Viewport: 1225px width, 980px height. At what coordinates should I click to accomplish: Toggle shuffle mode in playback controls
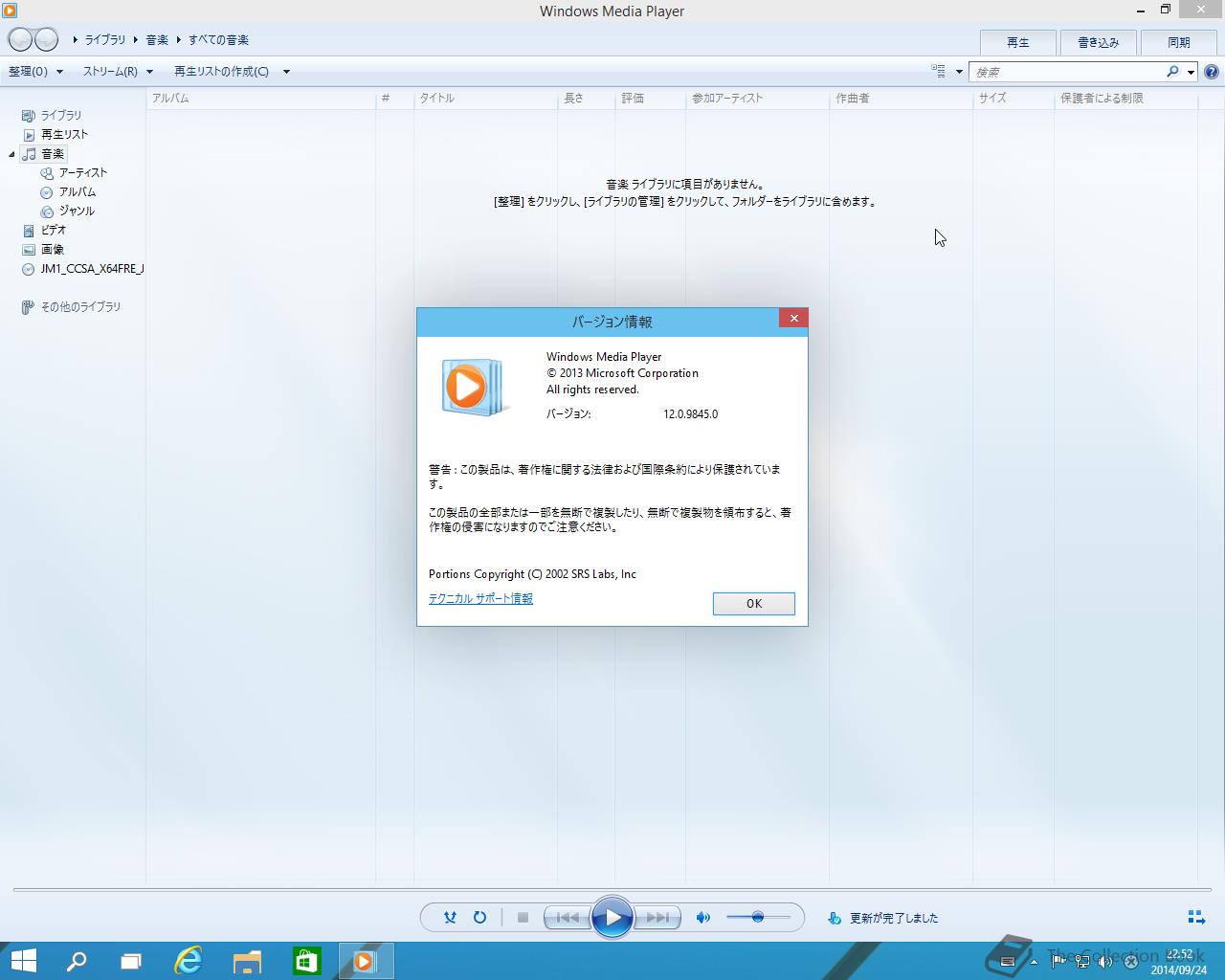coord(450,917)
